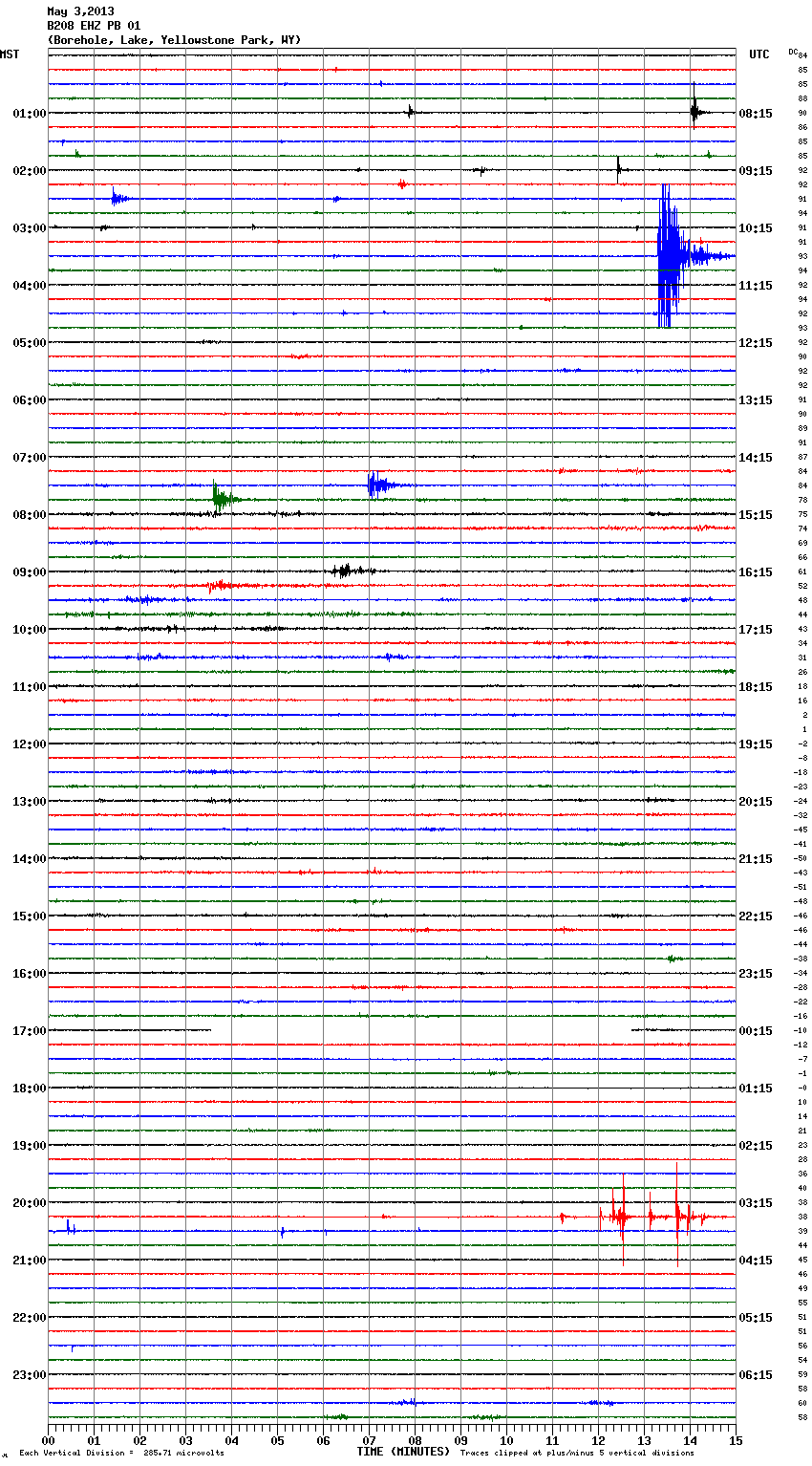Click the 14:15 UTC time label
Image resolution: width=812 pixels, height=1466 pixels.
[x=756, y=457]
